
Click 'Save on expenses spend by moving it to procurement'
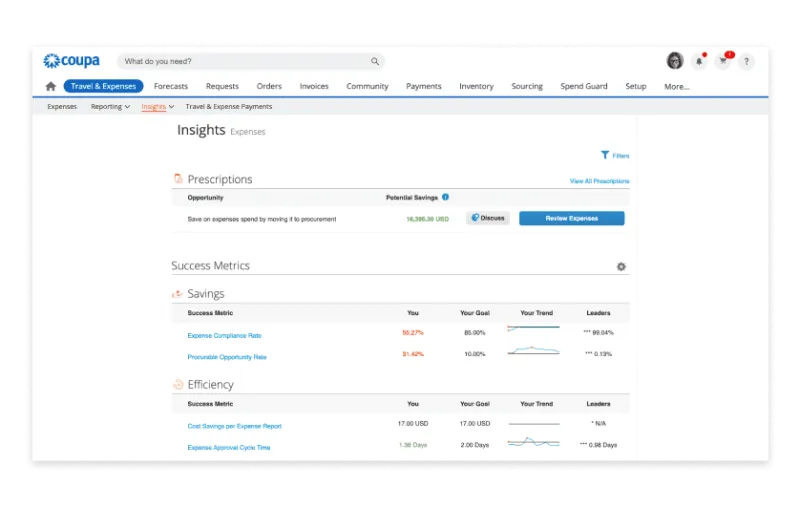point(262,219)
